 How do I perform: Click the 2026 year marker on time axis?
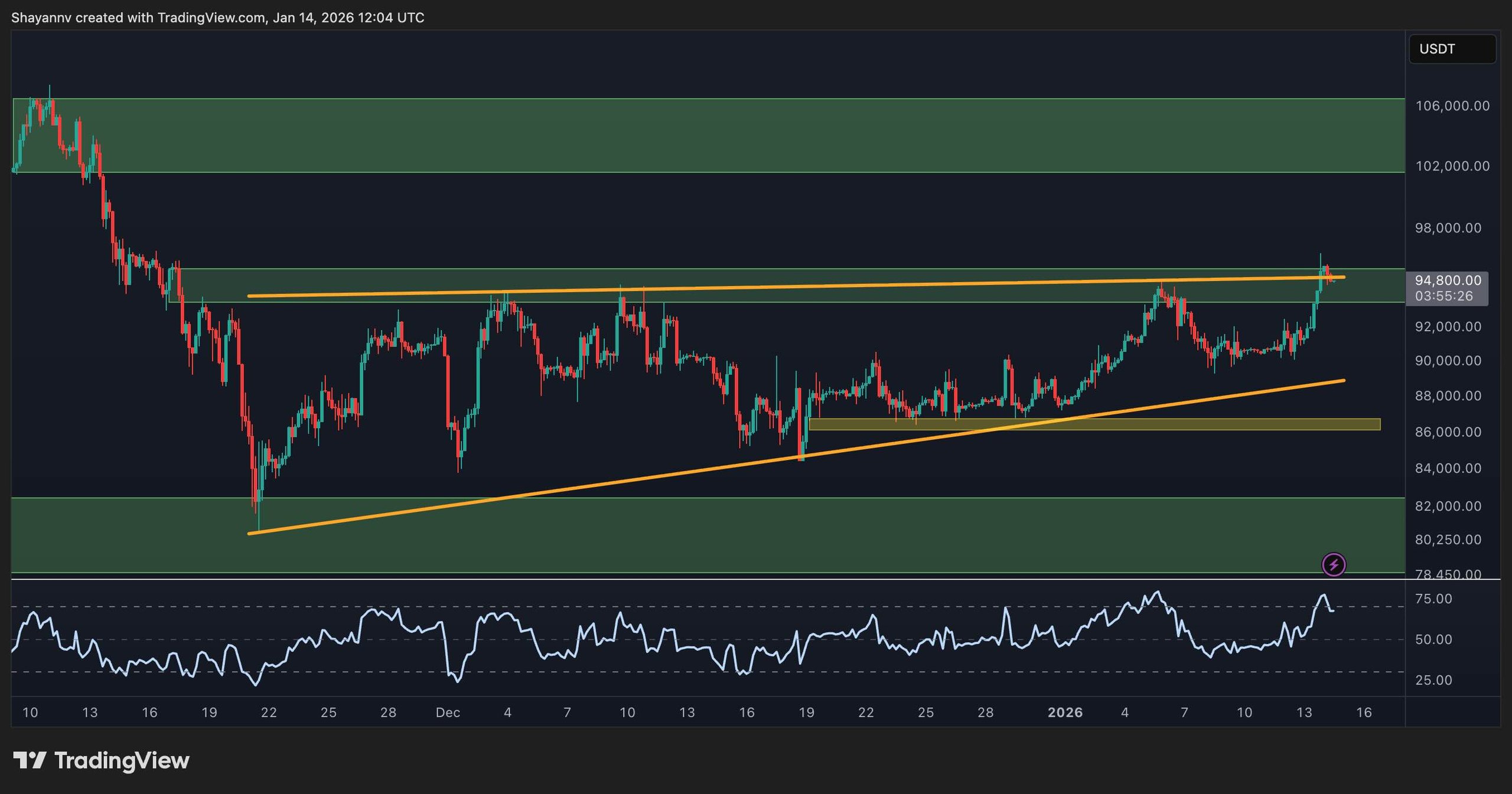coord(1065,713)
